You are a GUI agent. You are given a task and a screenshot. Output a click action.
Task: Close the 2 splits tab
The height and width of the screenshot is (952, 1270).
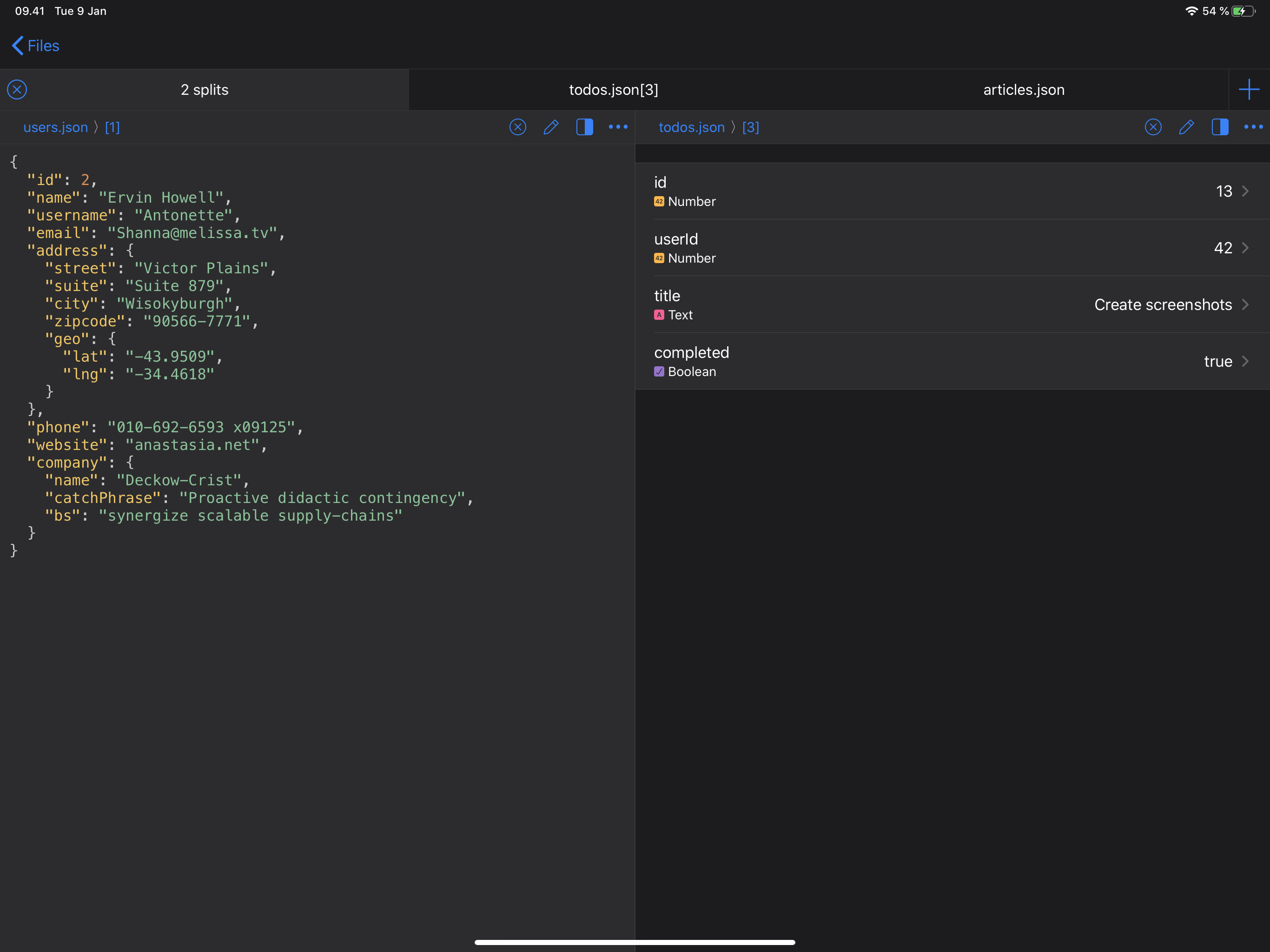coord(17,90)
